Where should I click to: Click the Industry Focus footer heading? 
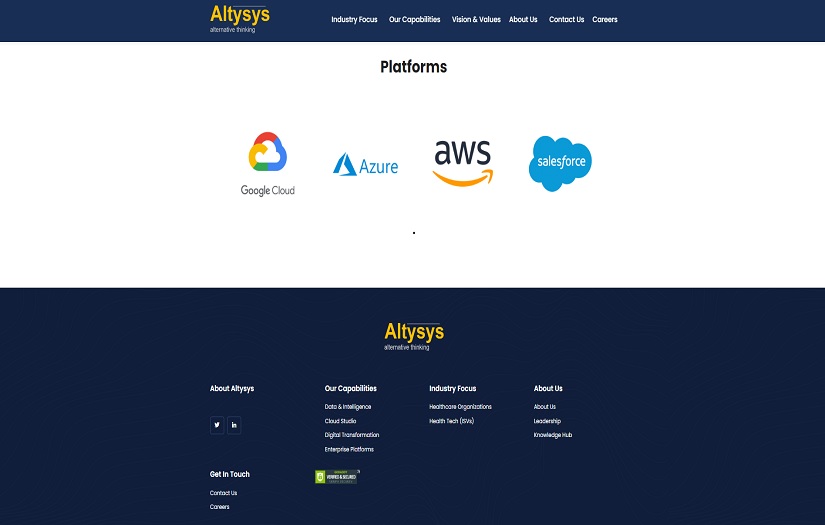452,388
